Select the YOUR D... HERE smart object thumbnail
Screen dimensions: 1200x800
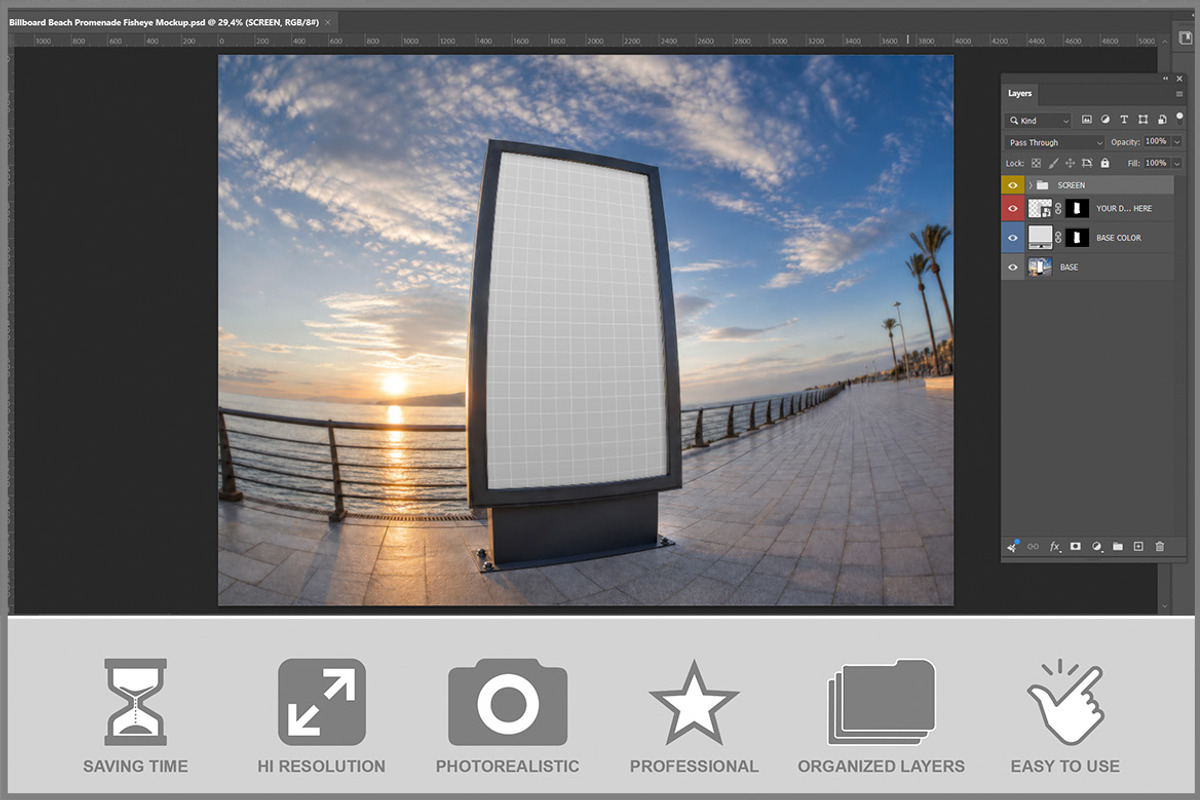coord(1040,208)
